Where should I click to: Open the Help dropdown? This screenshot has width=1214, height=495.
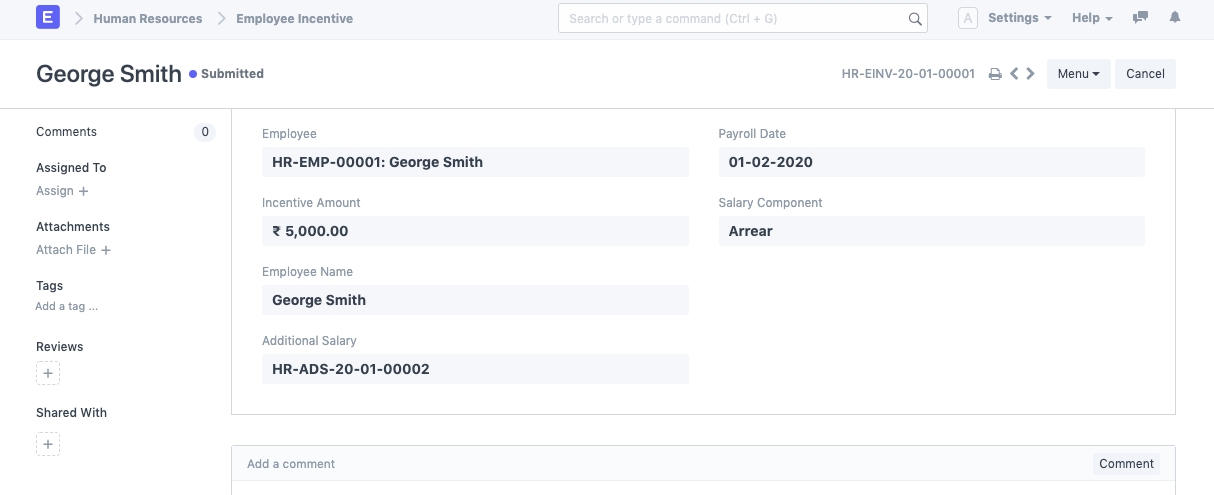point(1091,18)
